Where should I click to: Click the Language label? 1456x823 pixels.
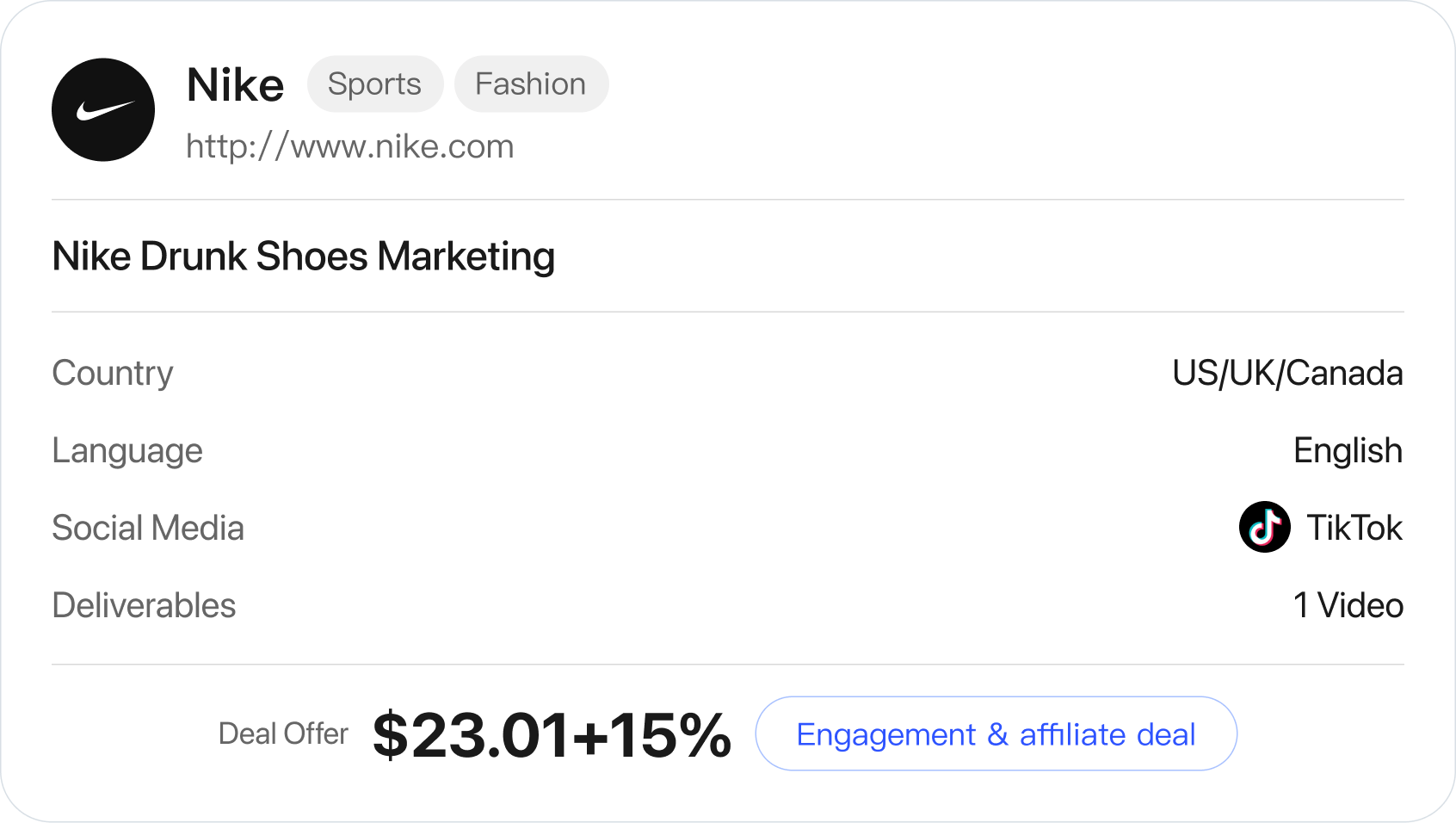coord(127,451)
